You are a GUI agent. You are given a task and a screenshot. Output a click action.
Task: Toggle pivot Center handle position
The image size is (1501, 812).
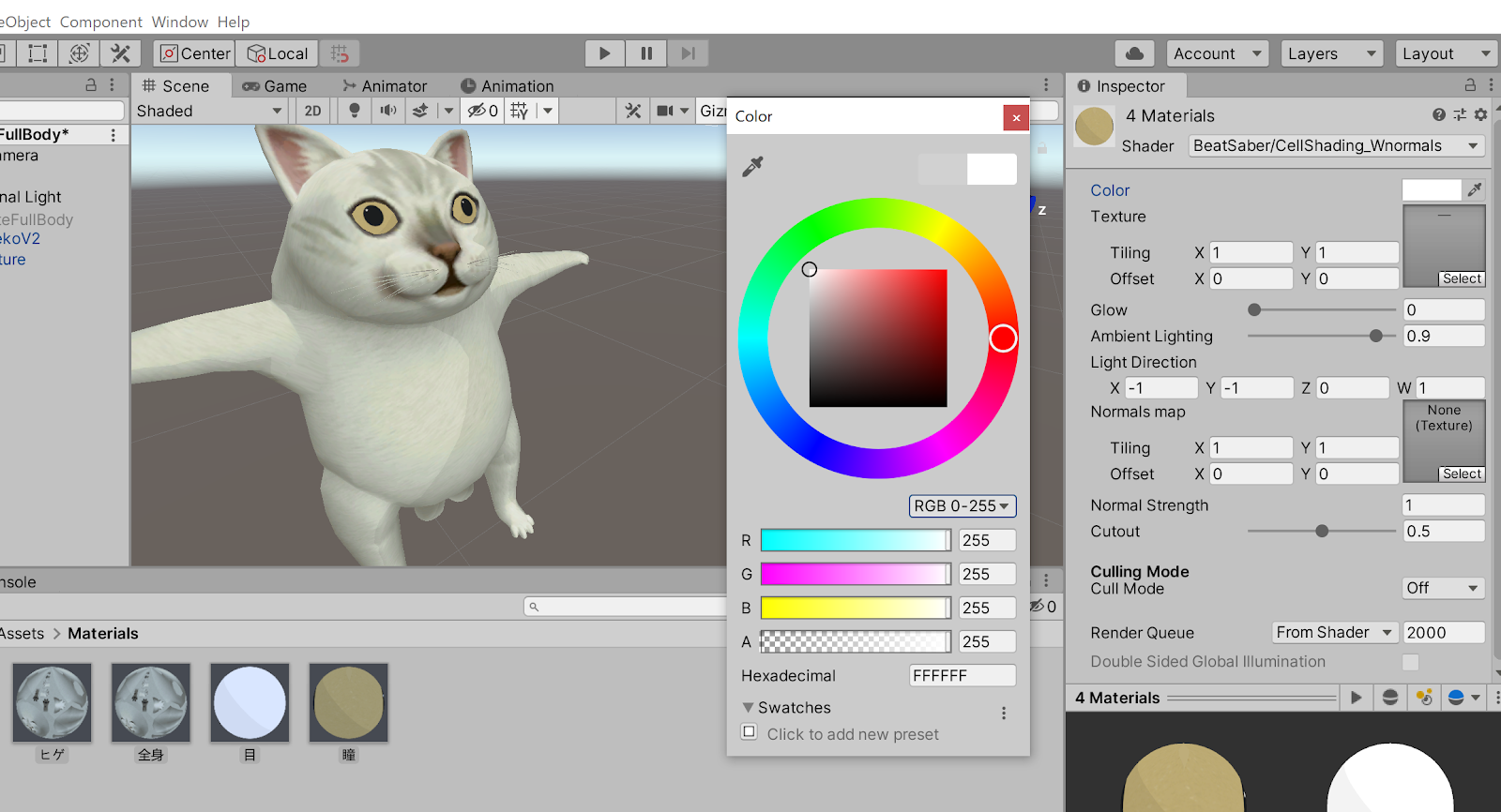pyautogui.click(x=195, y=53)
